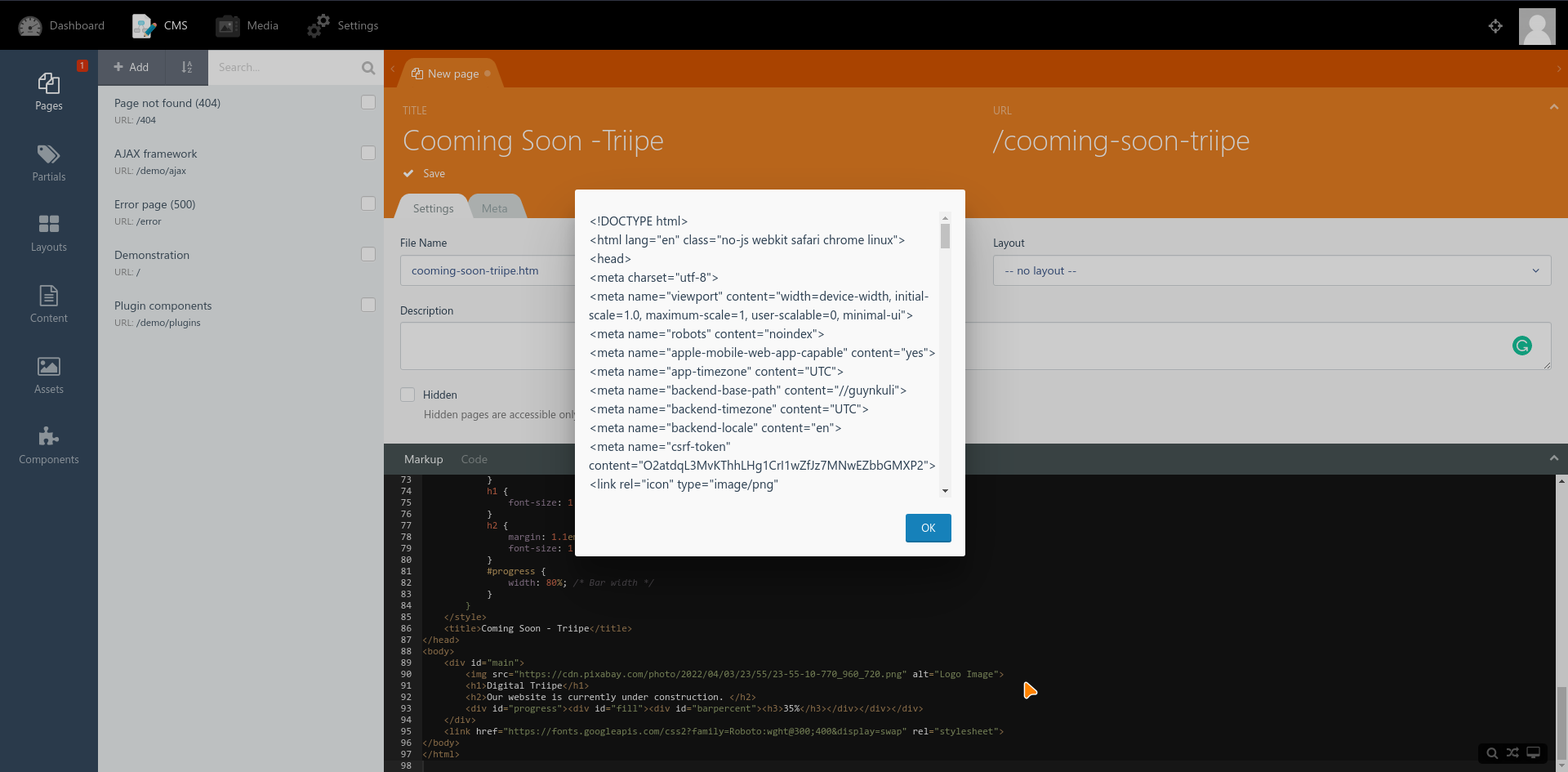The width and height of the screenshot is (1568, 772).
Task: Select the New page tab
Action: pyautogui.click(x=451, y=74)
